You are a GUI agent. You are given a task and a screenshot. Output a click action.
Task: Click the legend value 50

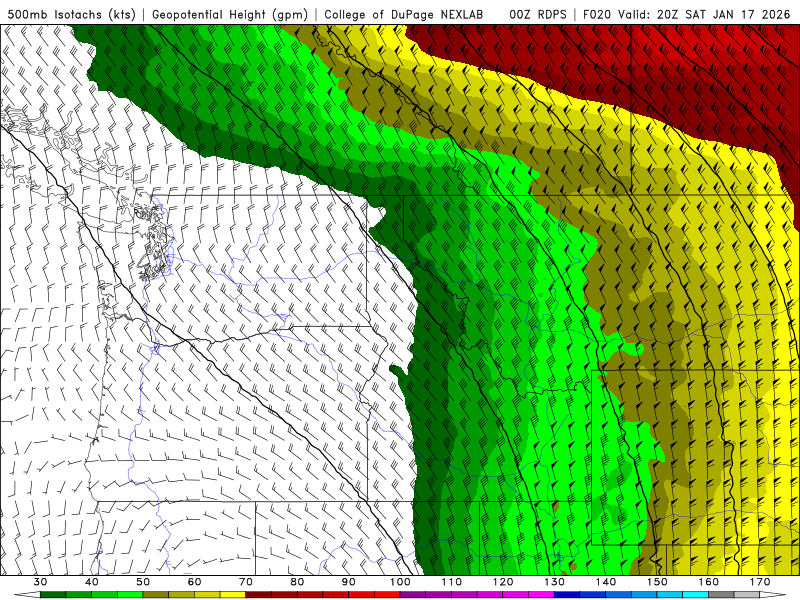pyautogui.click(x=143, y=582)
